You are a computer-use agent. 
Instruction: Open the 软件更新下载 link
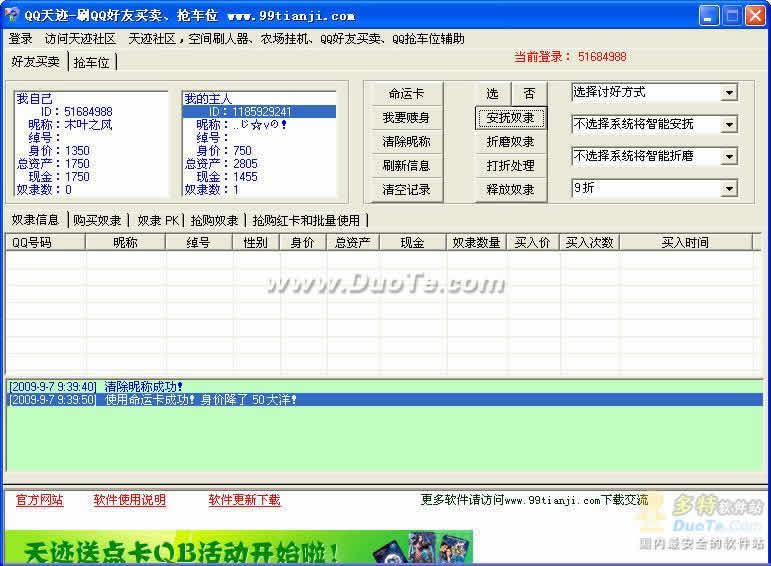point(244,500)
